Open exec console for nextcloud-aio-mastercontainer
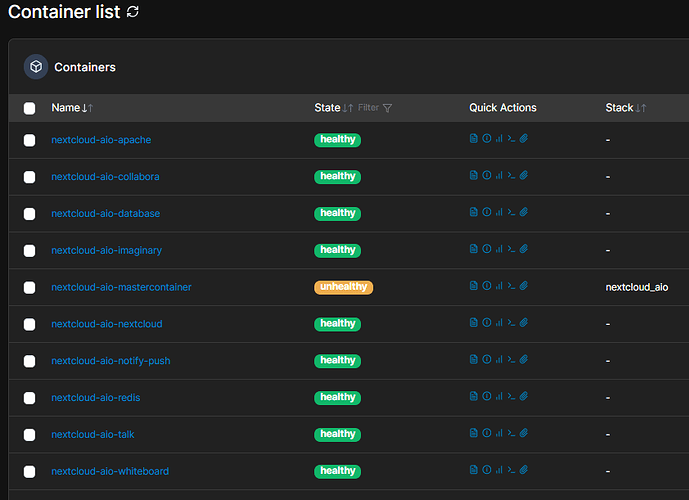 click(510, 287)
